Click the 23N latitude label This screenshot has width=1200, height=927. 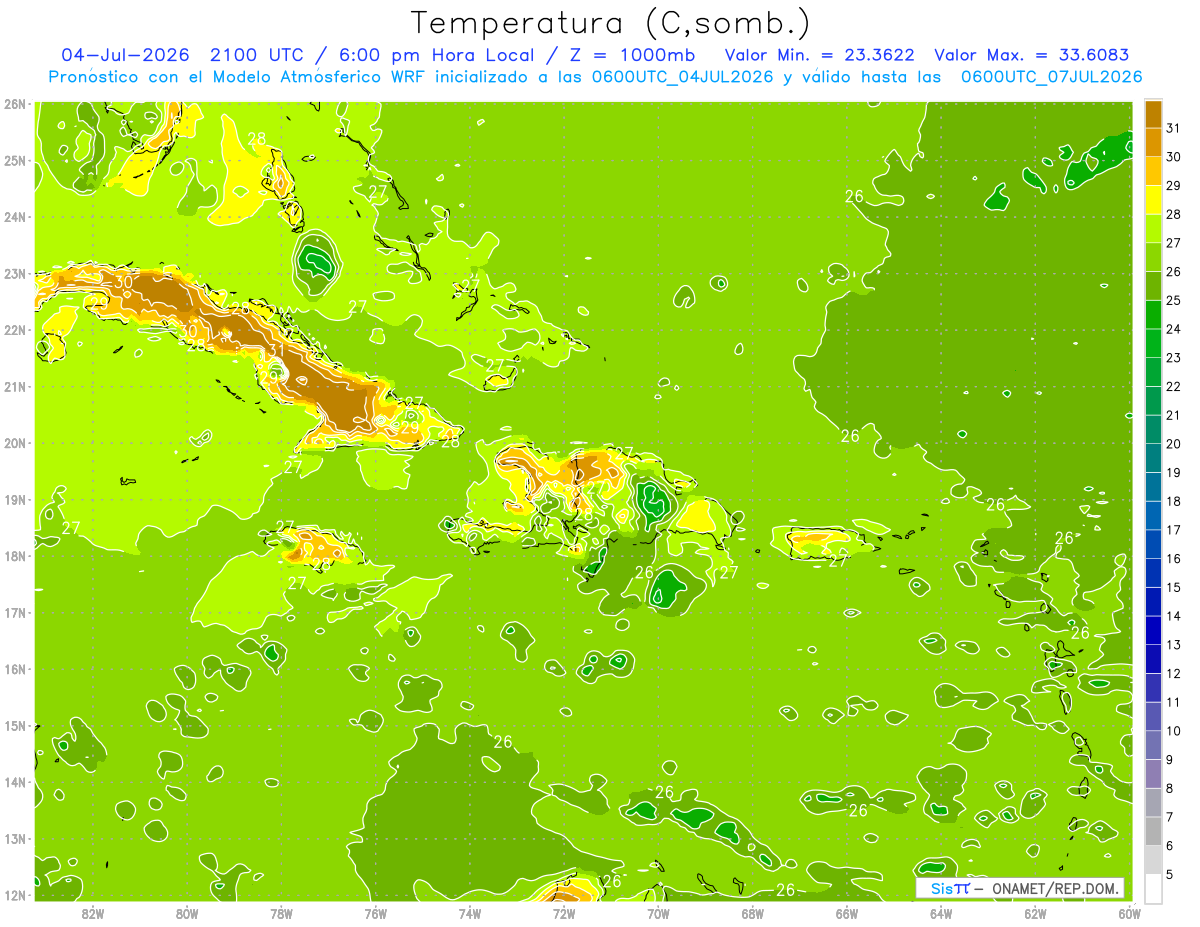pyautogui.click(x=14, y=273)
